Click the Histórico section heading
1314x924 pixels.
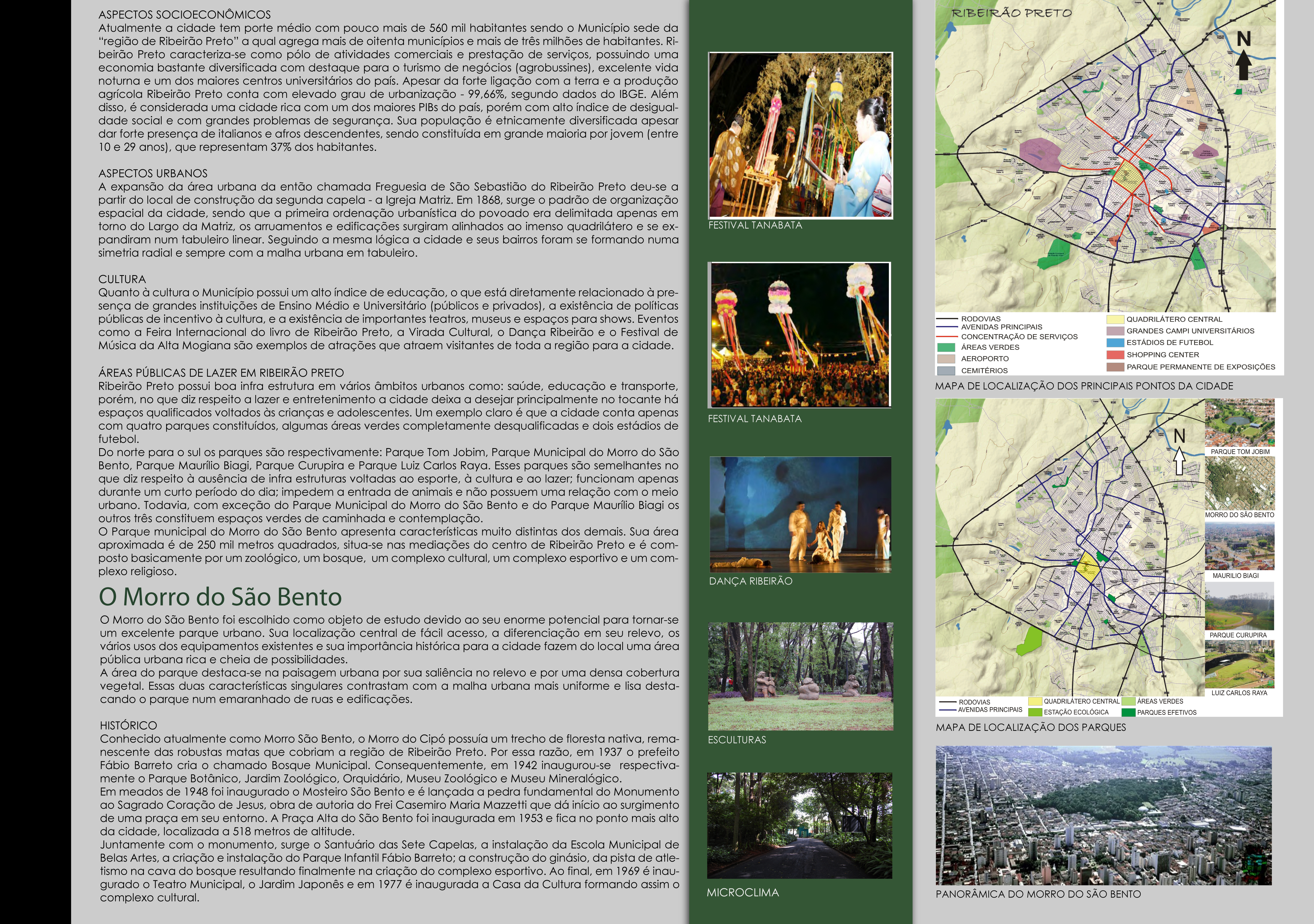point(128,725)
